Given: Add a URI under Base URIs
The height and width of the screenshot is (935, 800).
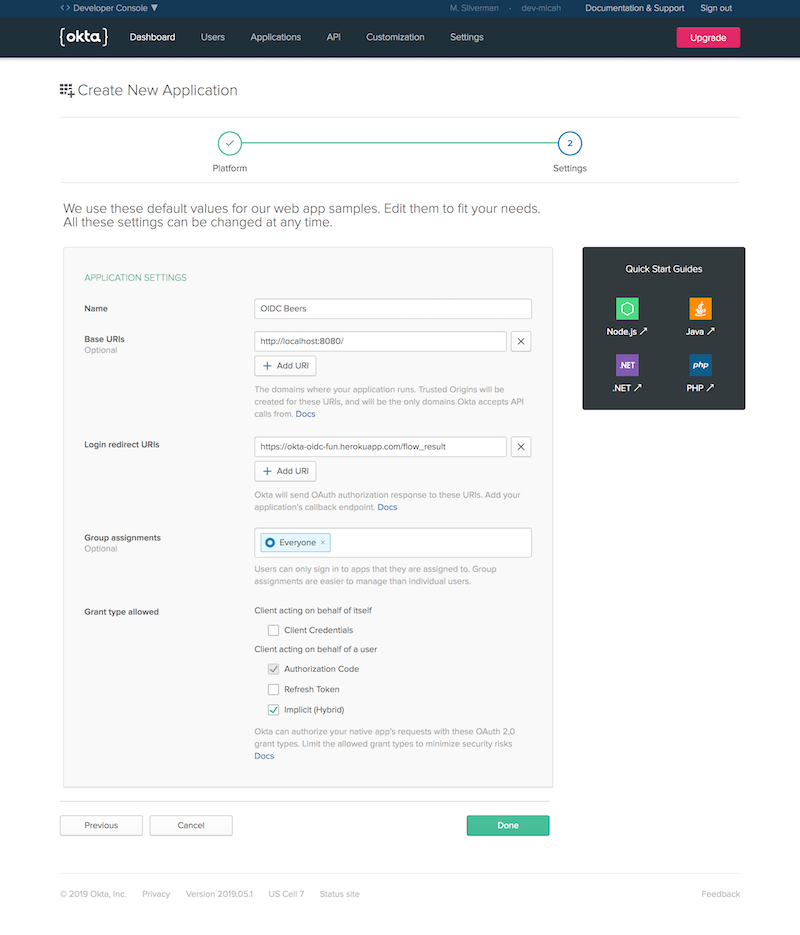Looking at the screenshot, I should coord(285,366).
